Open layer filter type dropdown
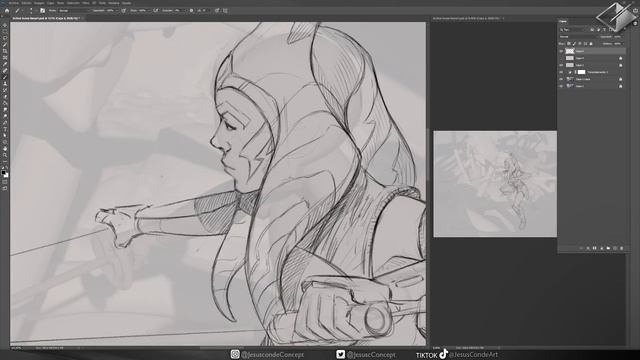This screenshot has height=360, width=640. [573, 30]
